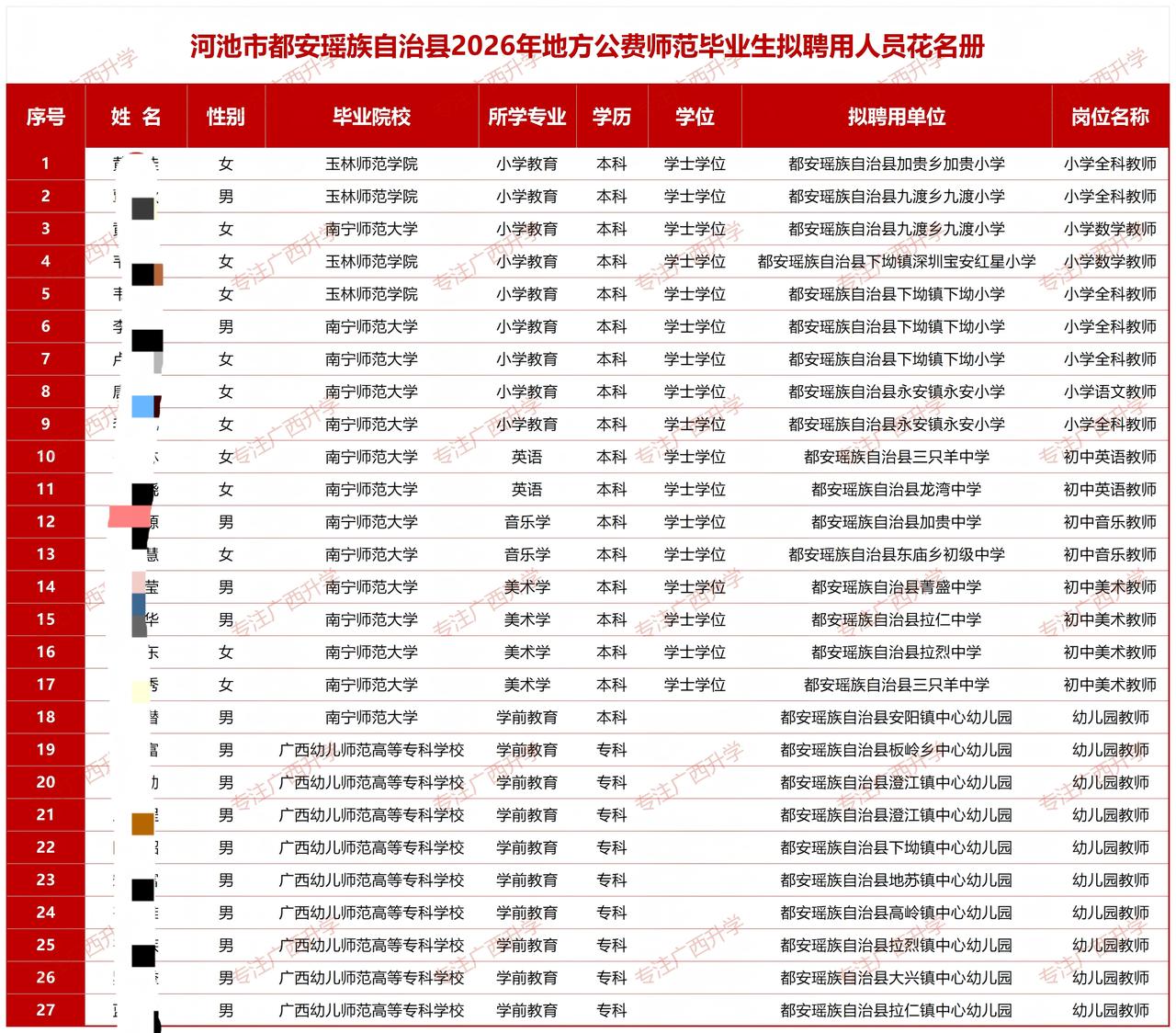
Task: Click 音乐学 major cell in row 12
Action: point(527,522)
